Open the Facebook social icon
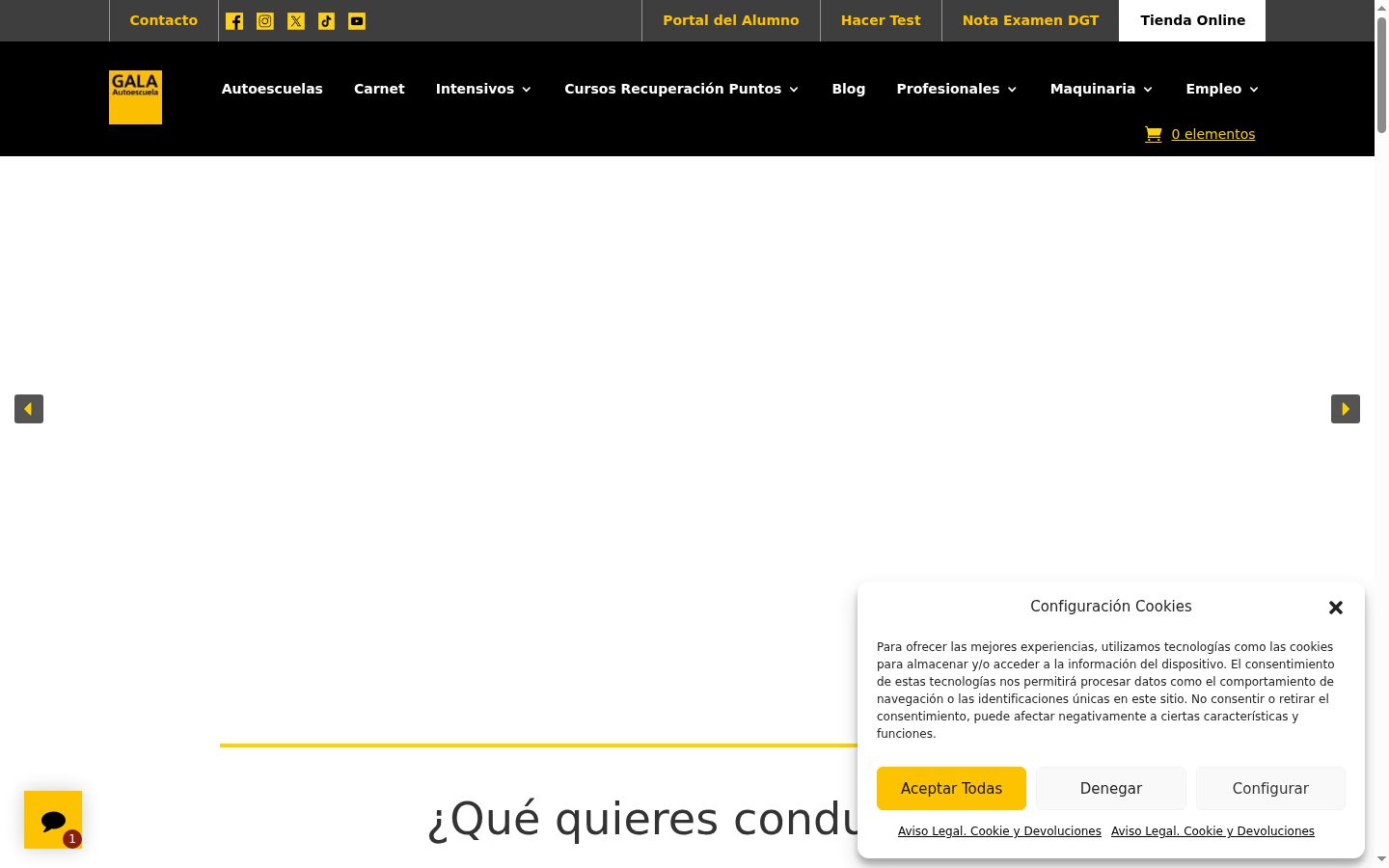The width and height of the screenshot is (1389, 868). 234,21
